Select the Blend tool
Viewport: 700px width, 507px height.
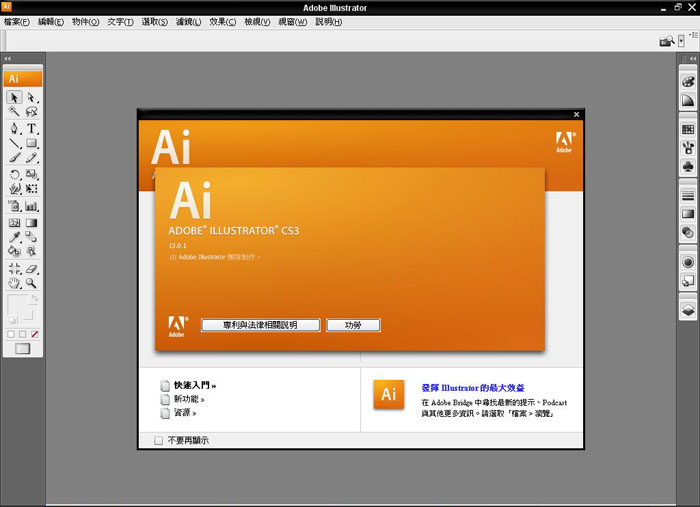pos(31,237)
